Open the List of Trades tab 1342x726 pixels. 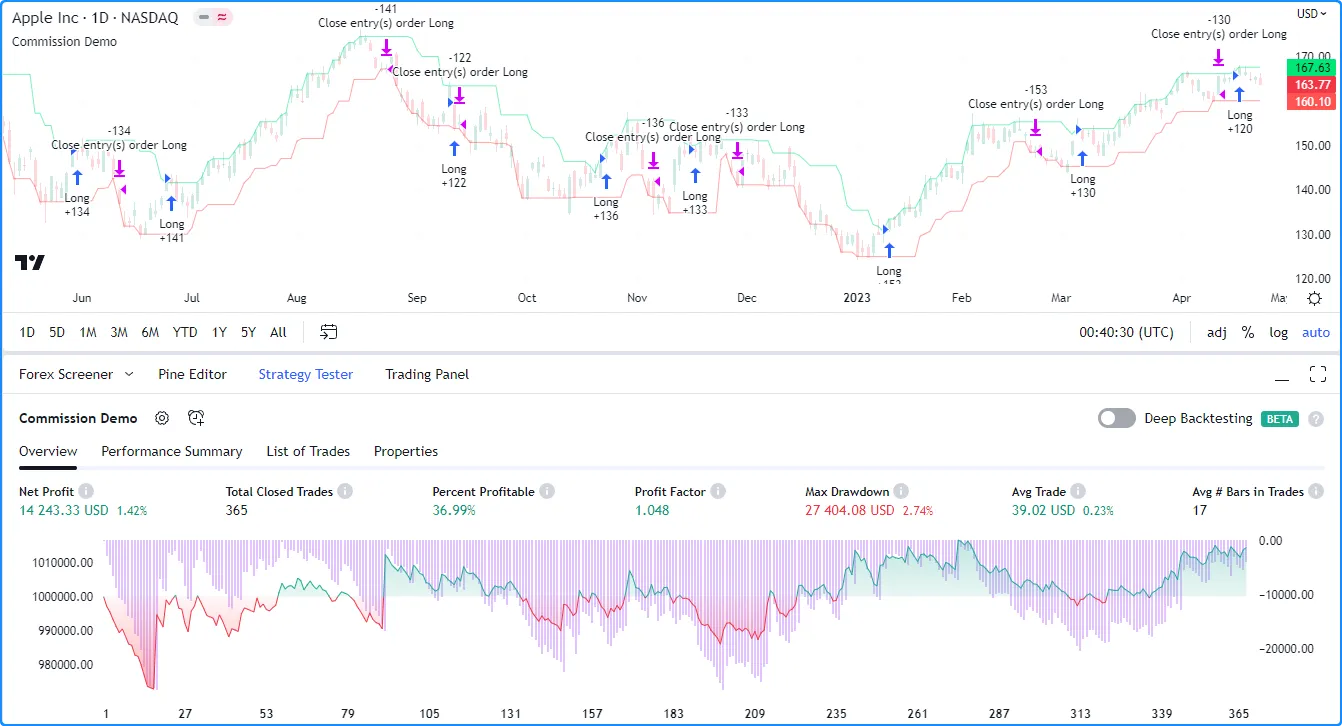308,451
